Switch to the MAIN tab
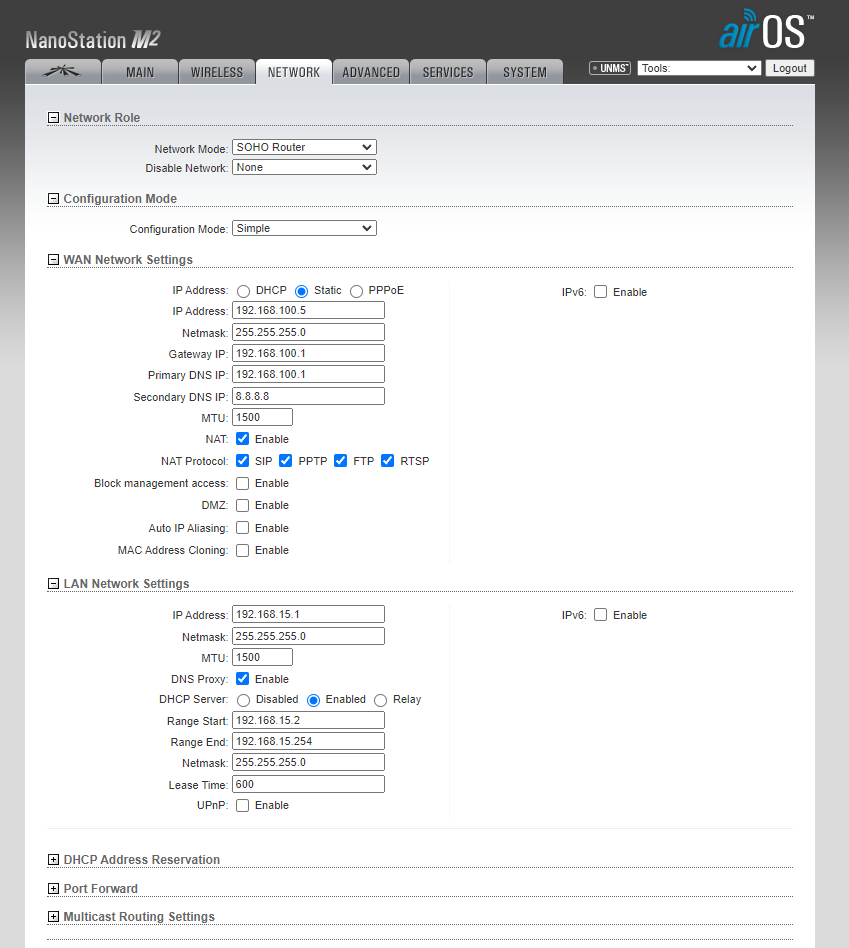This screenshot has height=948, width=849. (140, 72)
